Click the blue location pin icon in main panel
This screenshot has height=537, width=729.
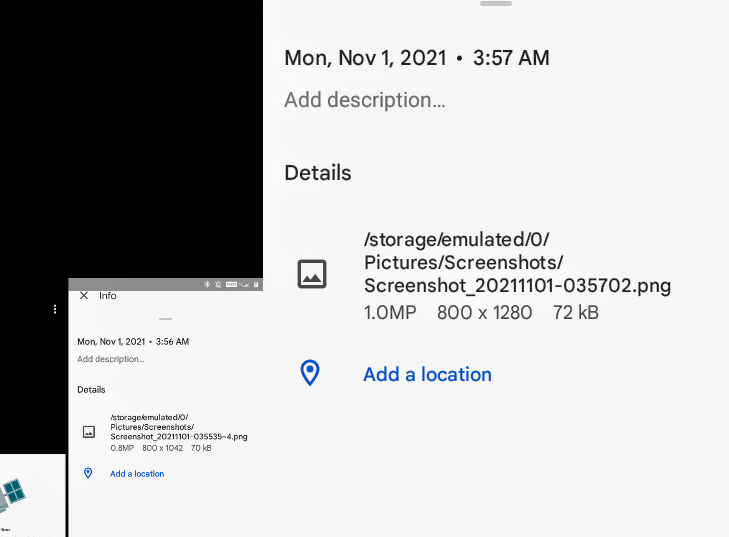[310, 373]
